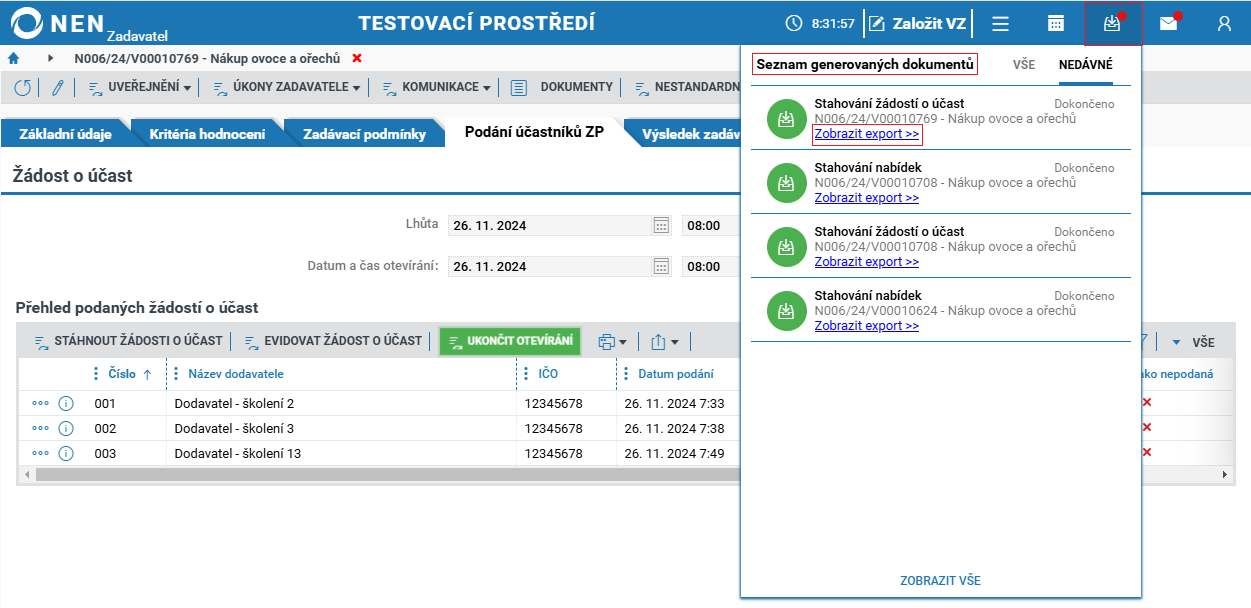Open Zobrazit export for V00010708 Stahování nabídek

tap(866, 198)
